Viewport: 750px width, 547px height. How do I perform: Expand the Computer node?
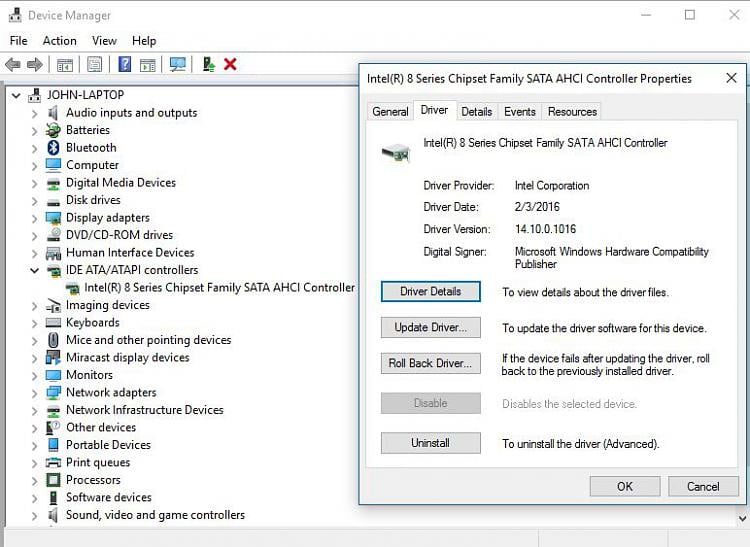pyautogui.click(x=34, y=165)
